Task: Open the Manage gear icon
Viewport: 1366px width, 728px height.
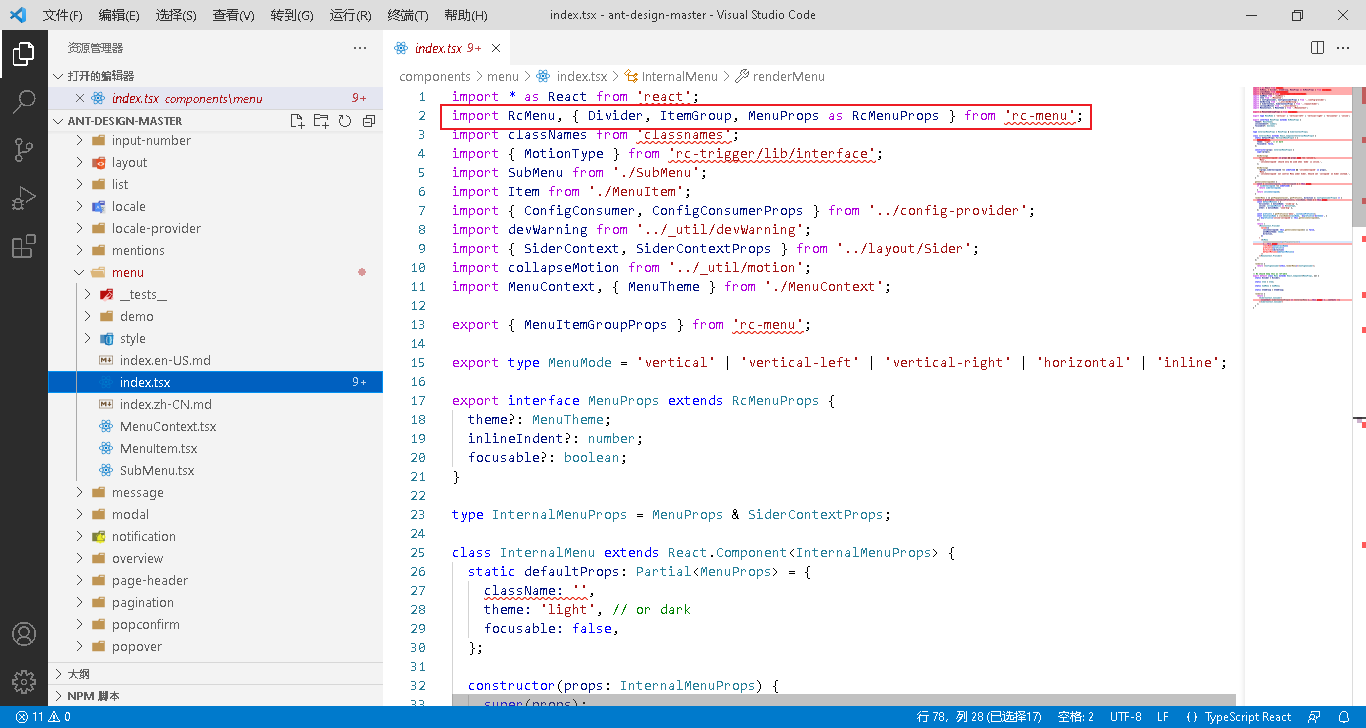Action: click(x=24, y=682)
